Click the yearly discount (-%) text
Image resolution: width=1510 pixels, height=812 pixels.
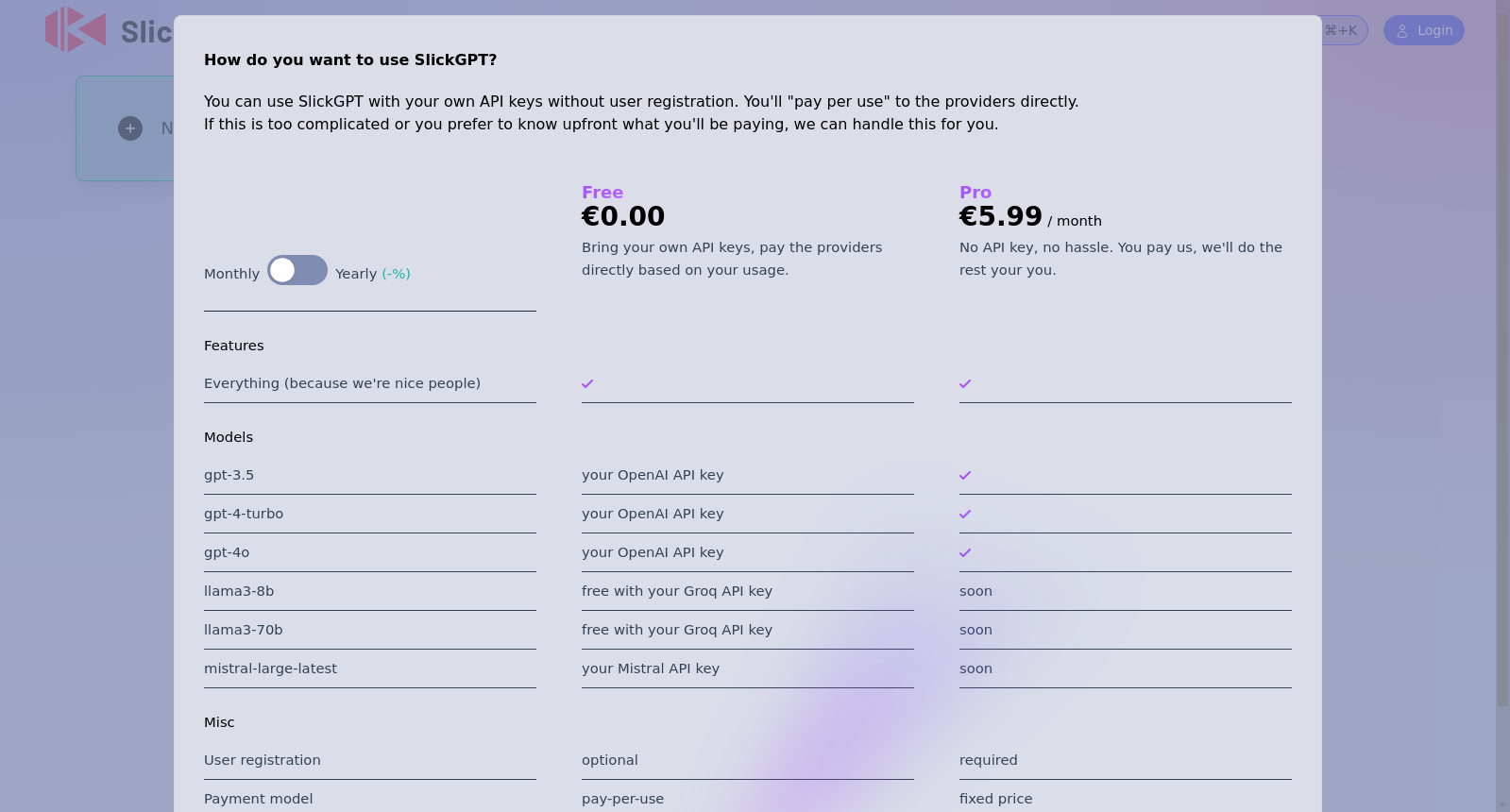tap(396, 274)
